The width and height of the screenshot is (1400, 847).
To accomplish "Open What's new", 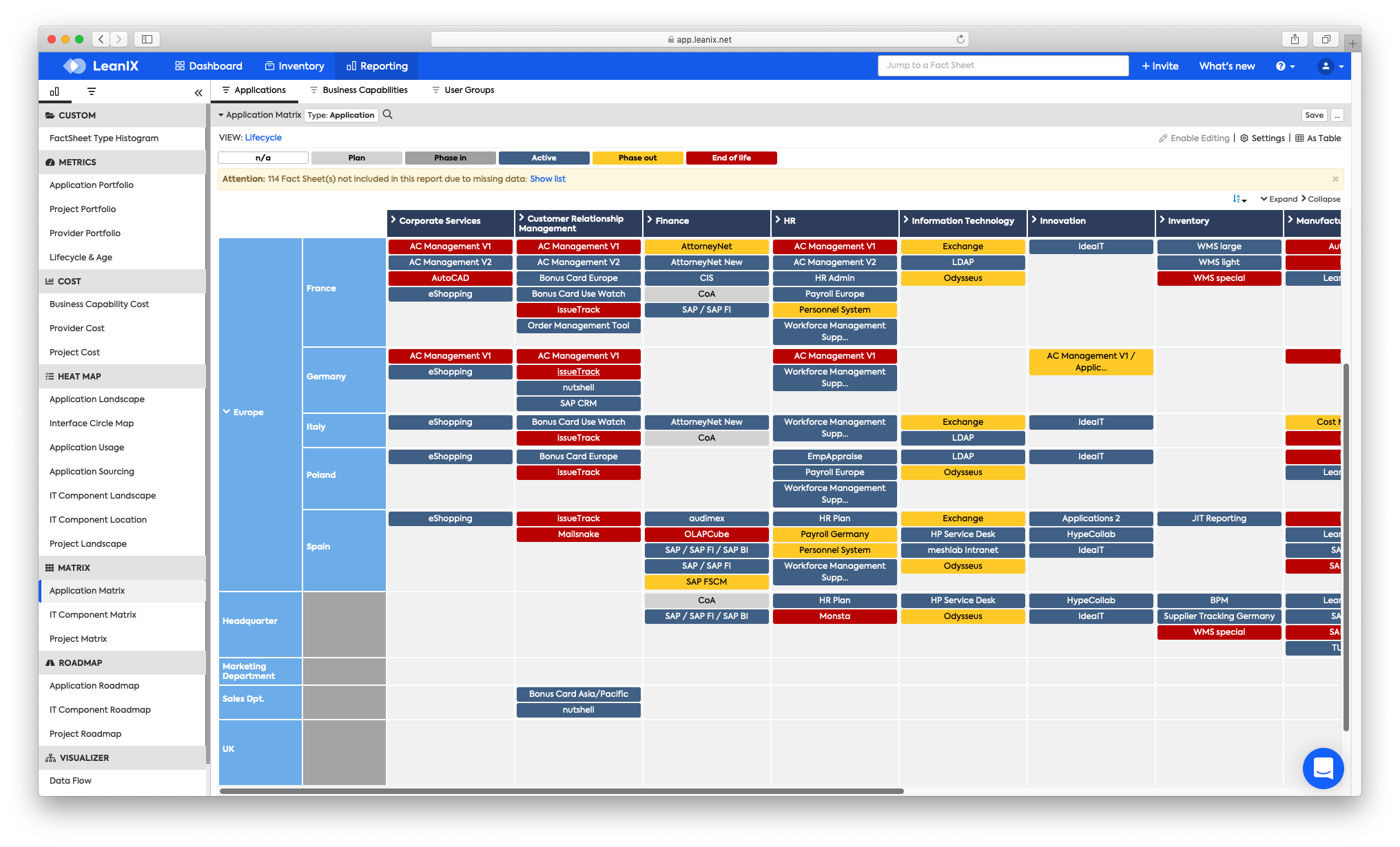I will [x=1227, y=66].
